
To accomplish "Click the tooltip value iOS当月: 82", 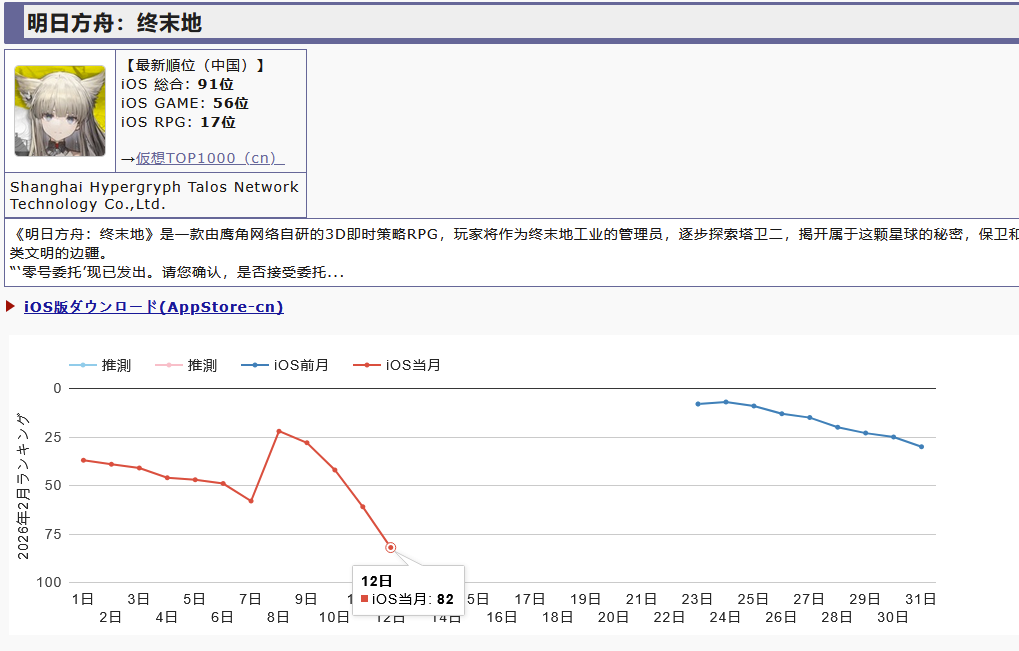I will click(407, 599).
